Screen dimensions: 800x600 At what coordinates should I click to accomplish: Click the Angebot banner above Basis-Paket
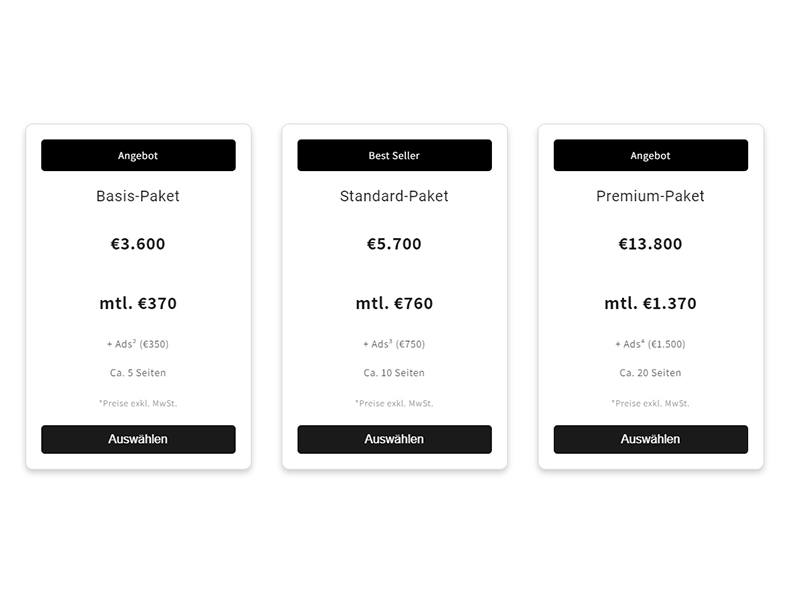[x=138, y=155]
